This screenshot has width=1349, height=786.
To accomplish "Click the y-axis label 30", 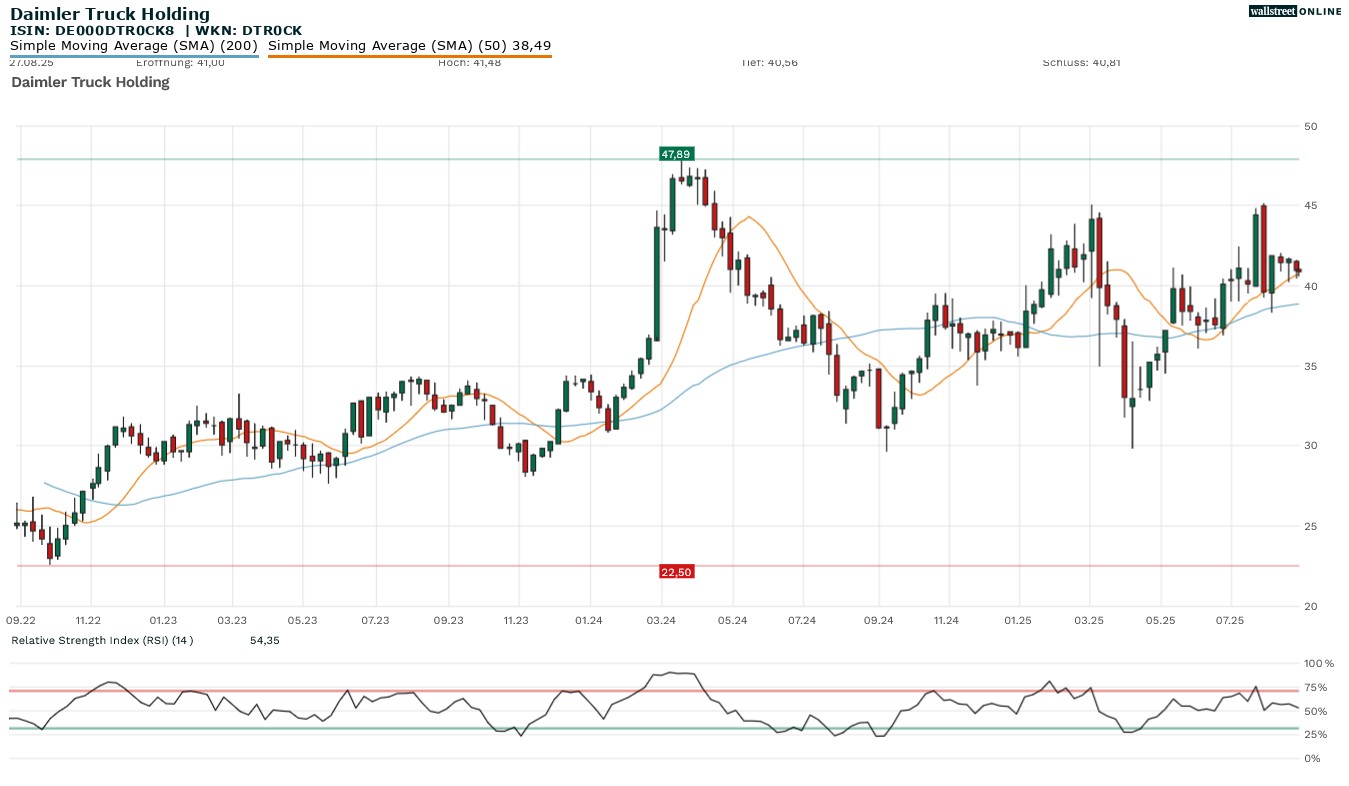I will [1310, 446].
